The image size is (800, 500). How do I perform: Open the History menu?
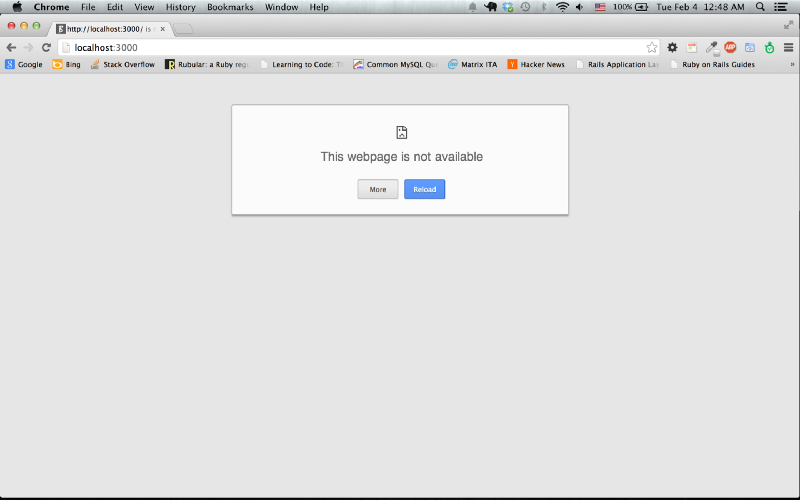click(x=180, y=7)
